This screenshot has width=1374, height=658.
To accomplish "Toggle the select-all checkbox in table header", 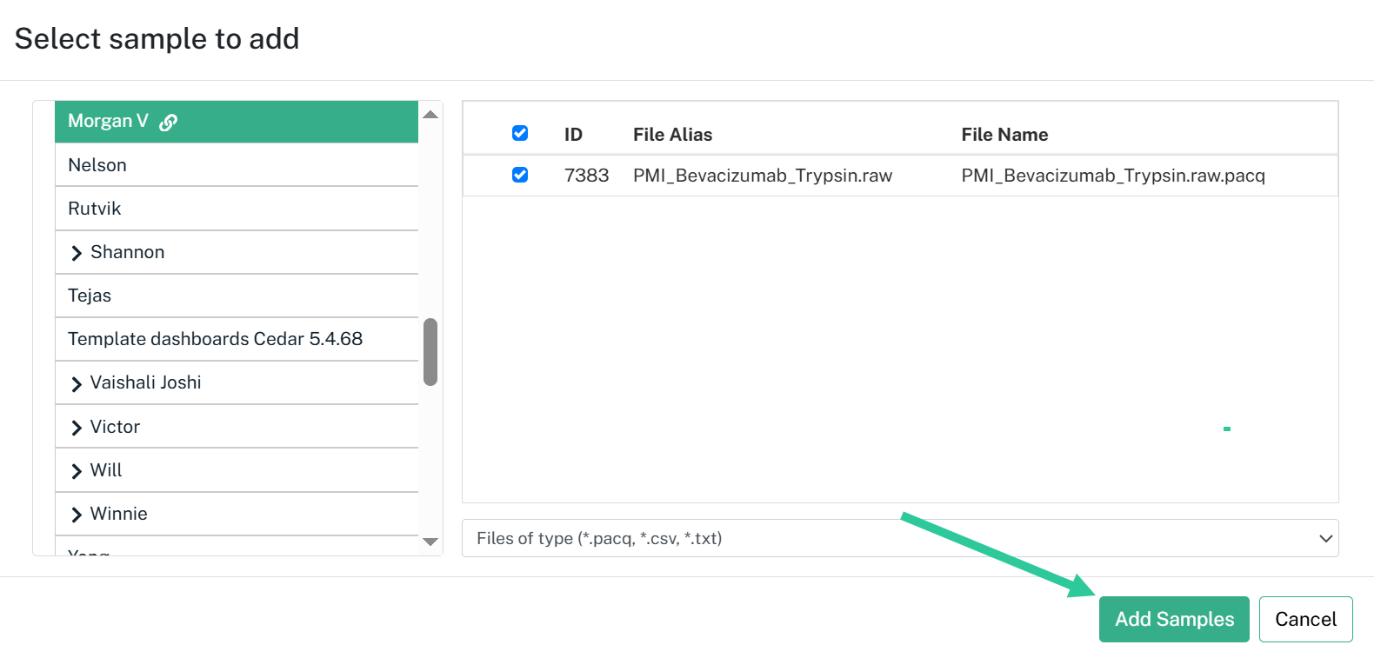I will tap(520, 133).
